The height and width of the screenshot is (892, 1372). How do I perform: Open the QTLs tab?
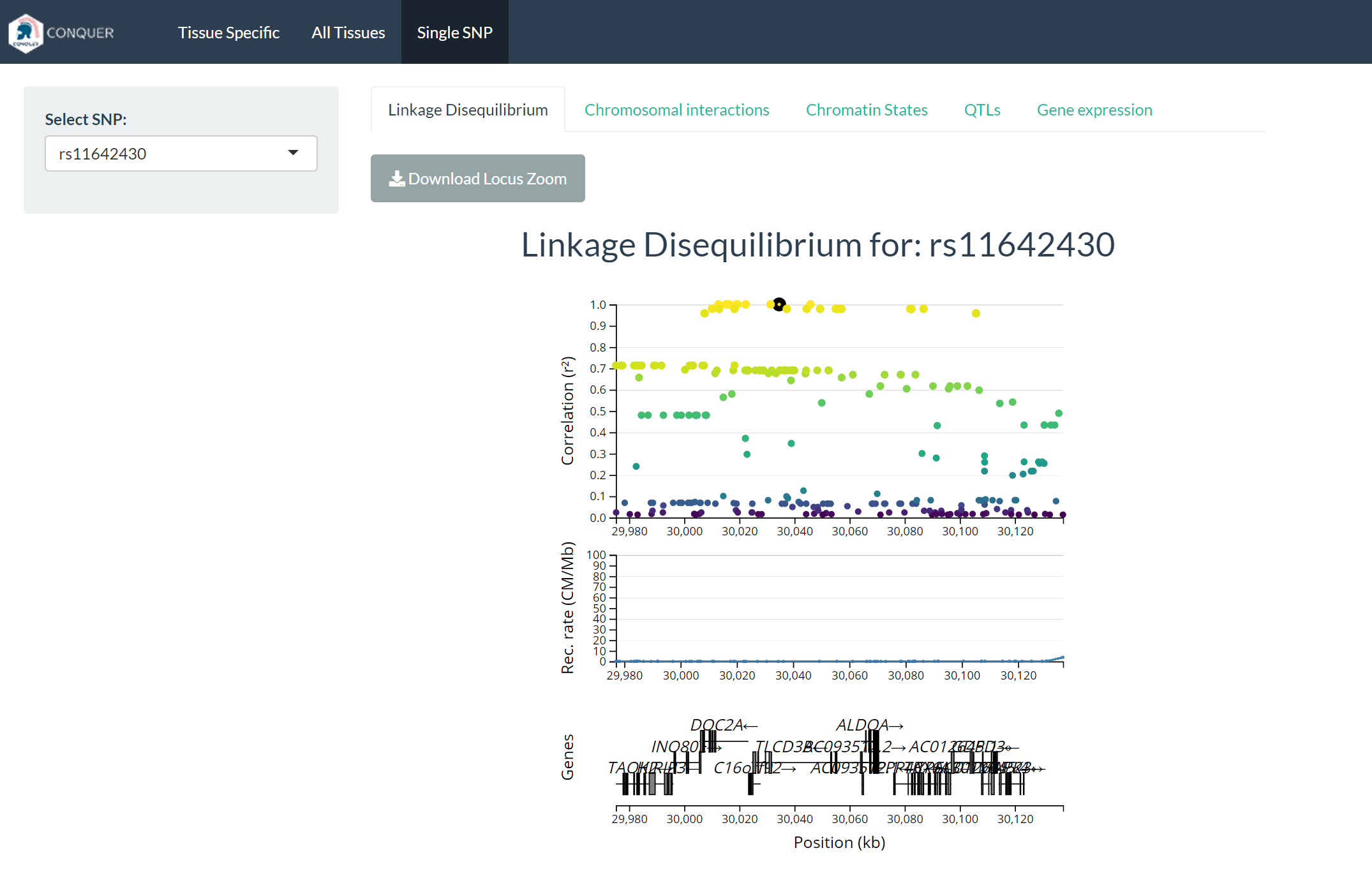pos(982,110)
